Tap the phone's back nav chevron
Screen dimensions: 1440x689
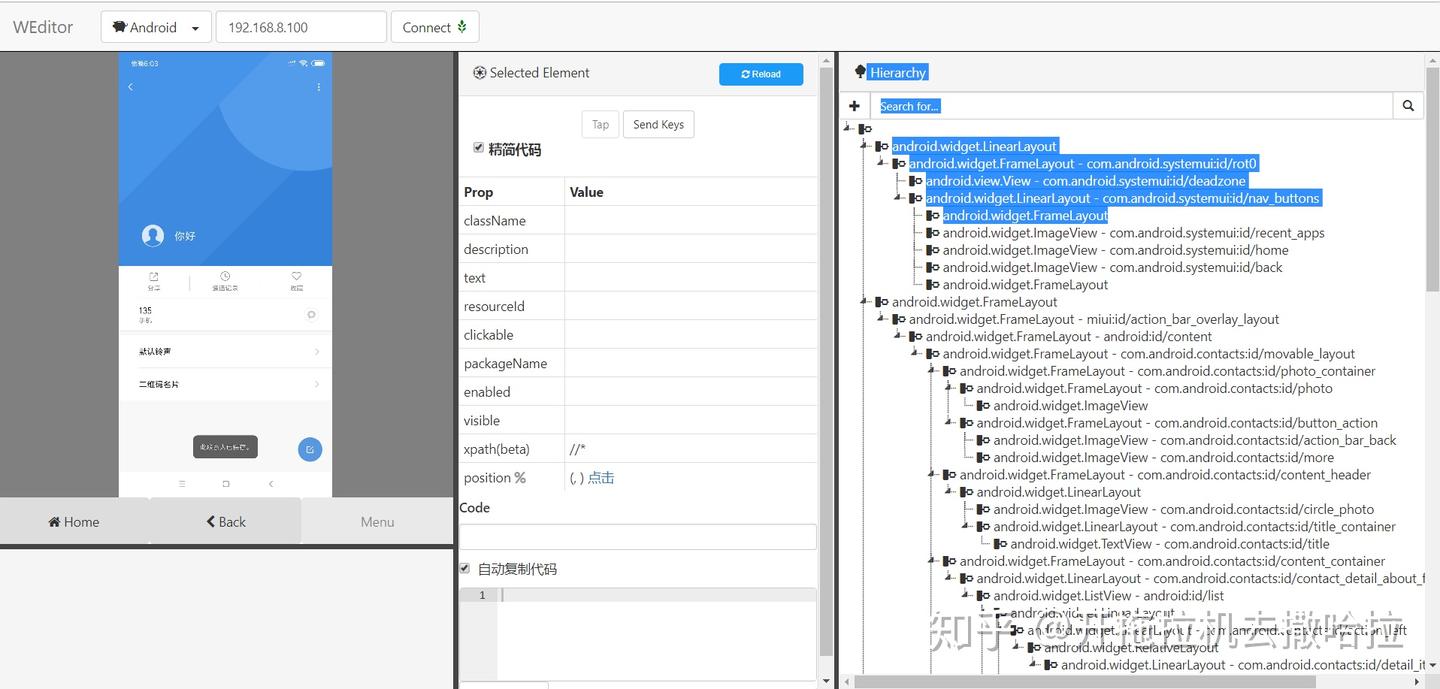(x=270, y=484)
